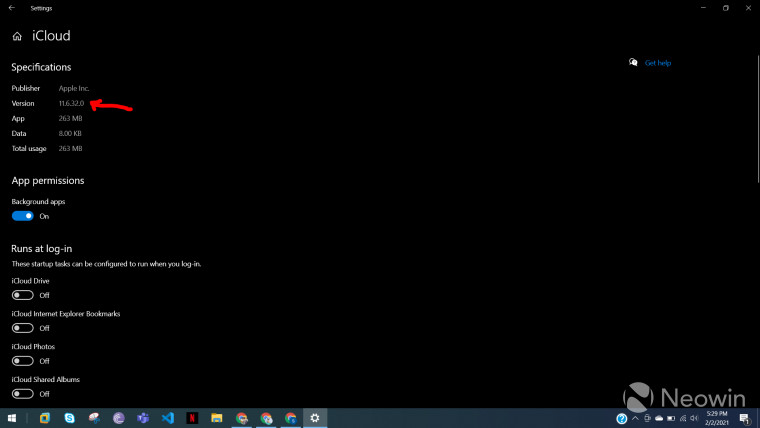Click the Total usage label

29,148
